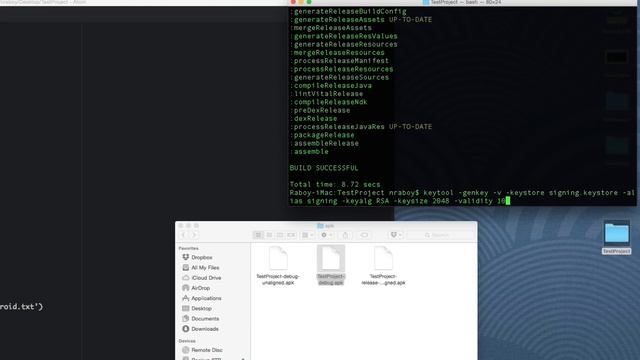Open the Finder arrange-by dropdown

point(307,235)
